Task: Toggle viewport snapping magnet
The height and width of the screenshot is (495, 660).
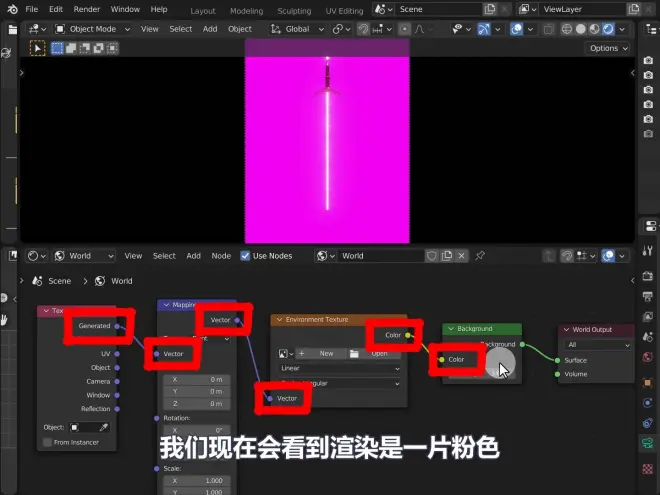Action: point(363,29)
